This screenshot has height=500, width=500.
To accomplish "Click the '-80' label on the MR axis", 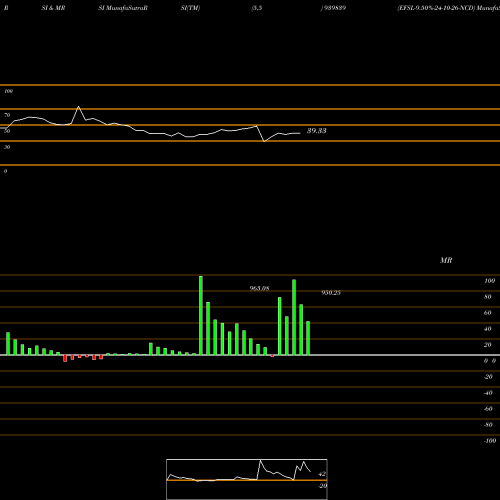I will pos(488,425).
